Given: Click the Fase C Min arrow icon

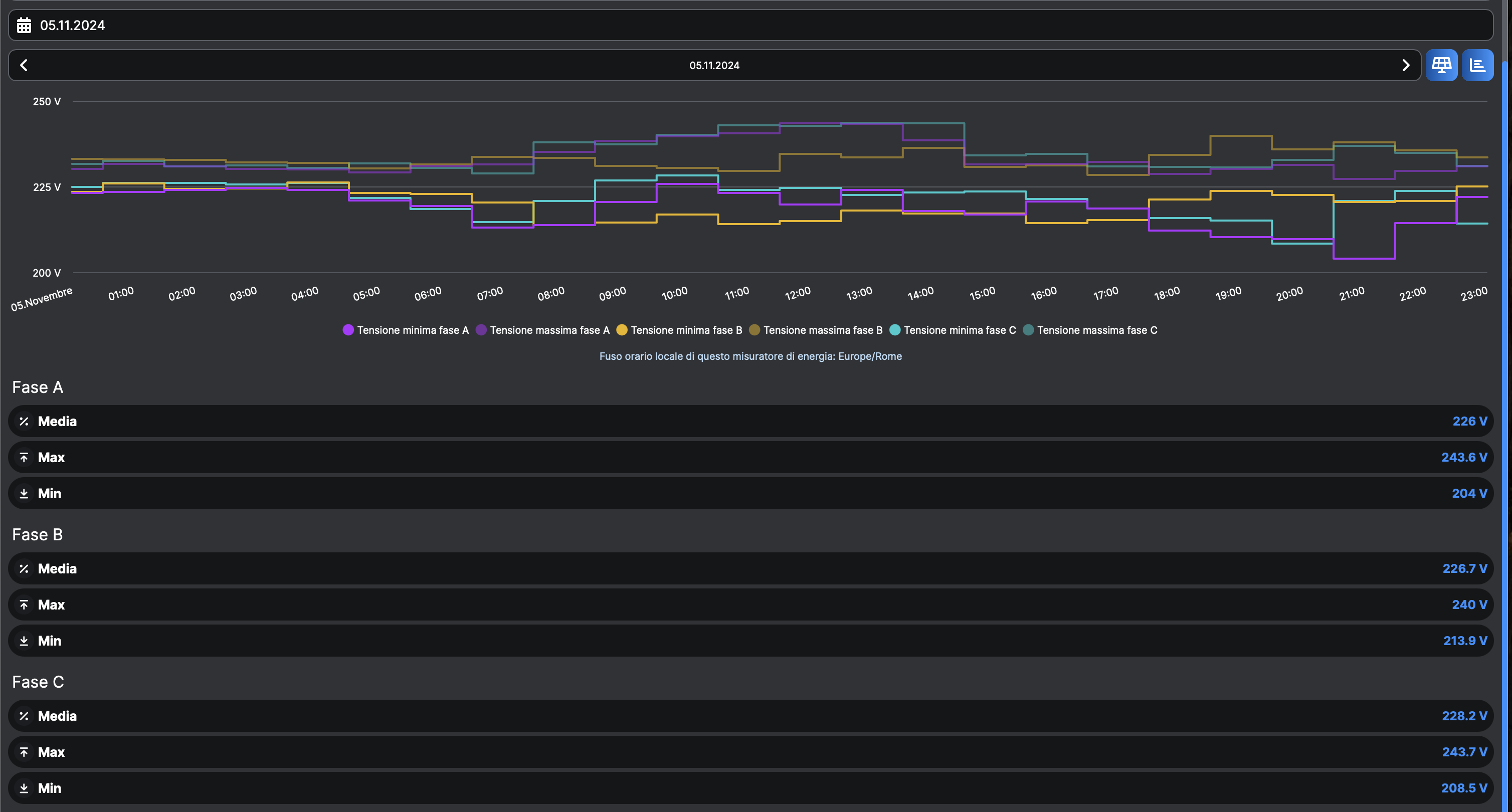Looking at the screenshot, I should (24, 788).
